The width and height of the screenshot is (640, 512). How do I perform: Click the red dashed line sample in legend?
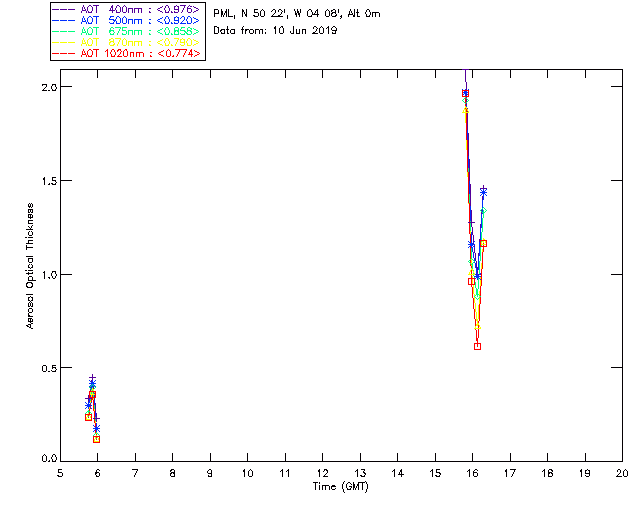pyautogui.click(x=63, y=53)
